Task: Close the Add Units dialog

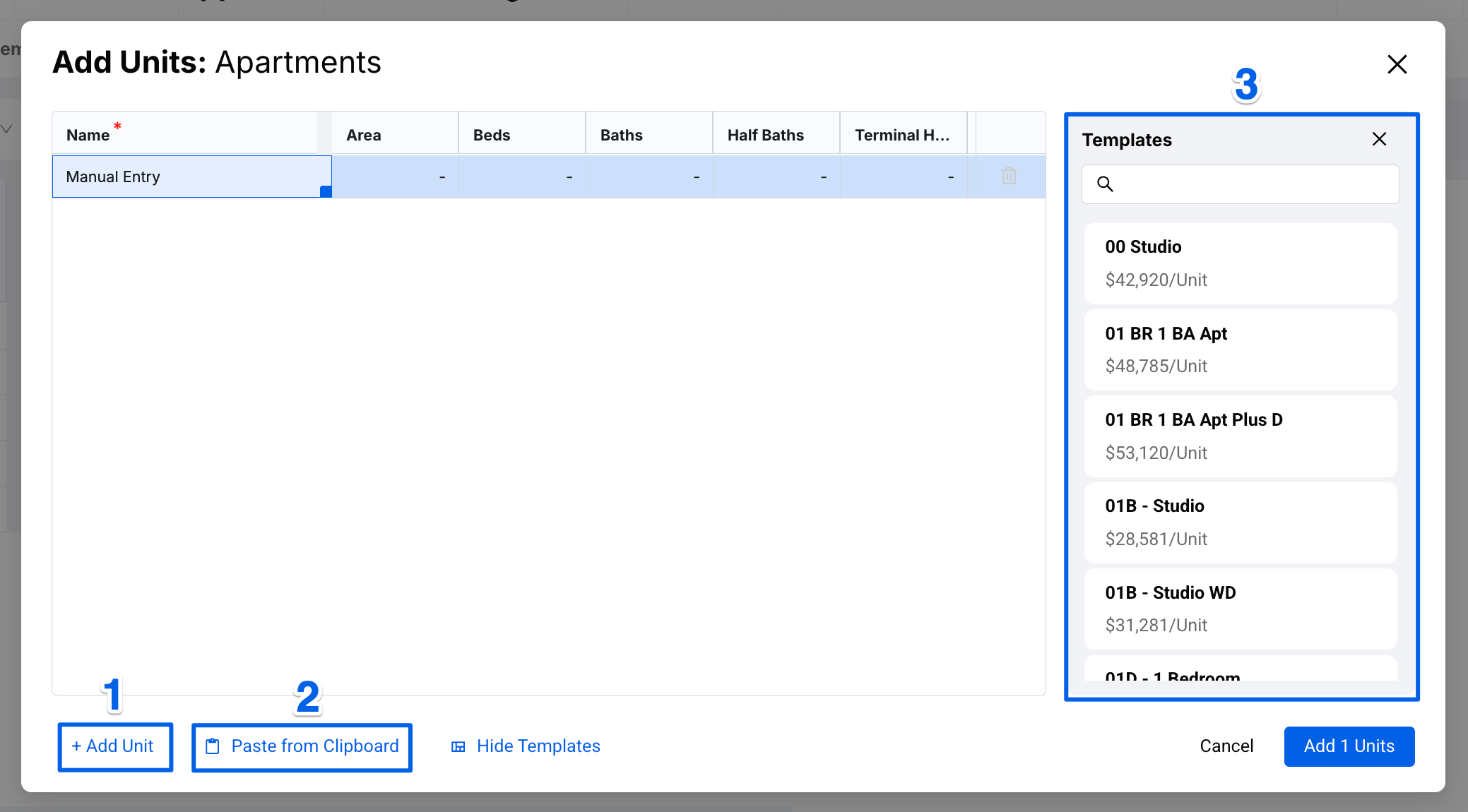Action: click(x=1397, y=64)
